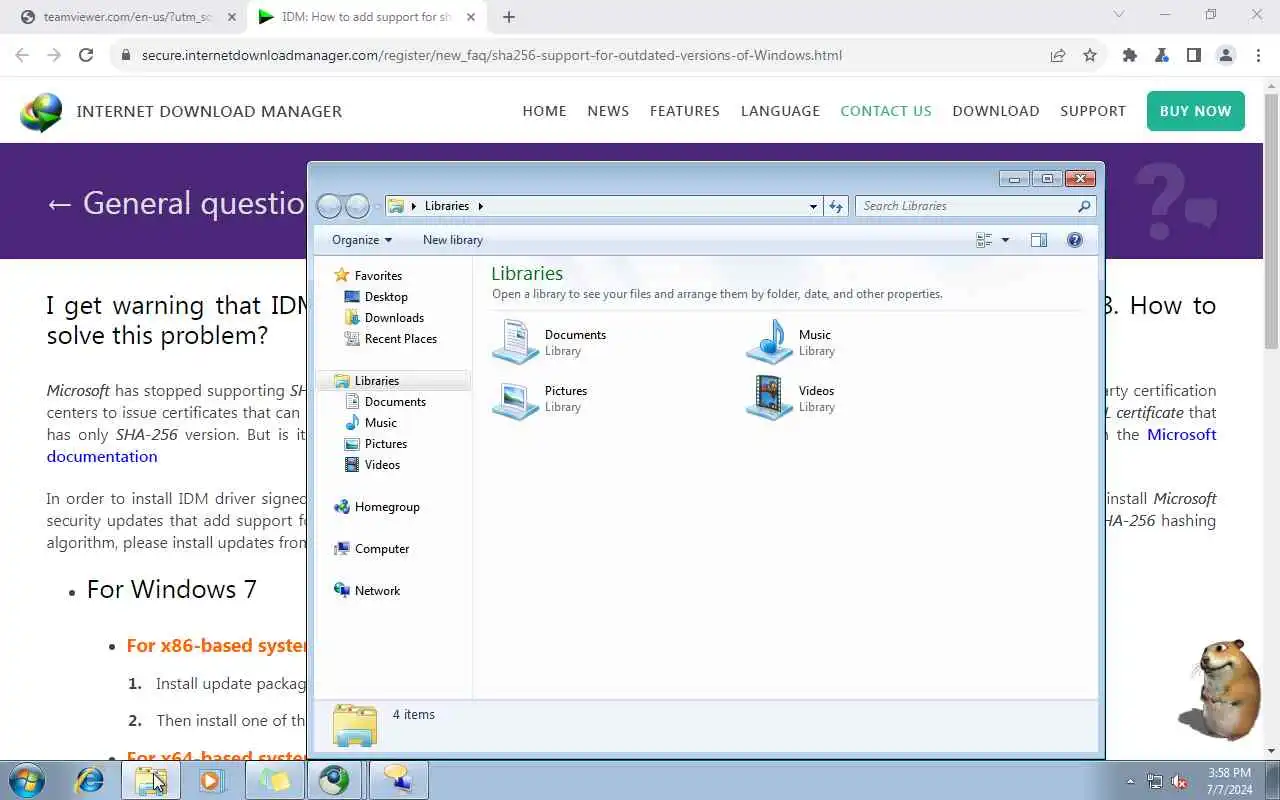1280x800 pixels.
Task: Open DOWNLOAD in IDM menu
Action: [x=996, y=111]
